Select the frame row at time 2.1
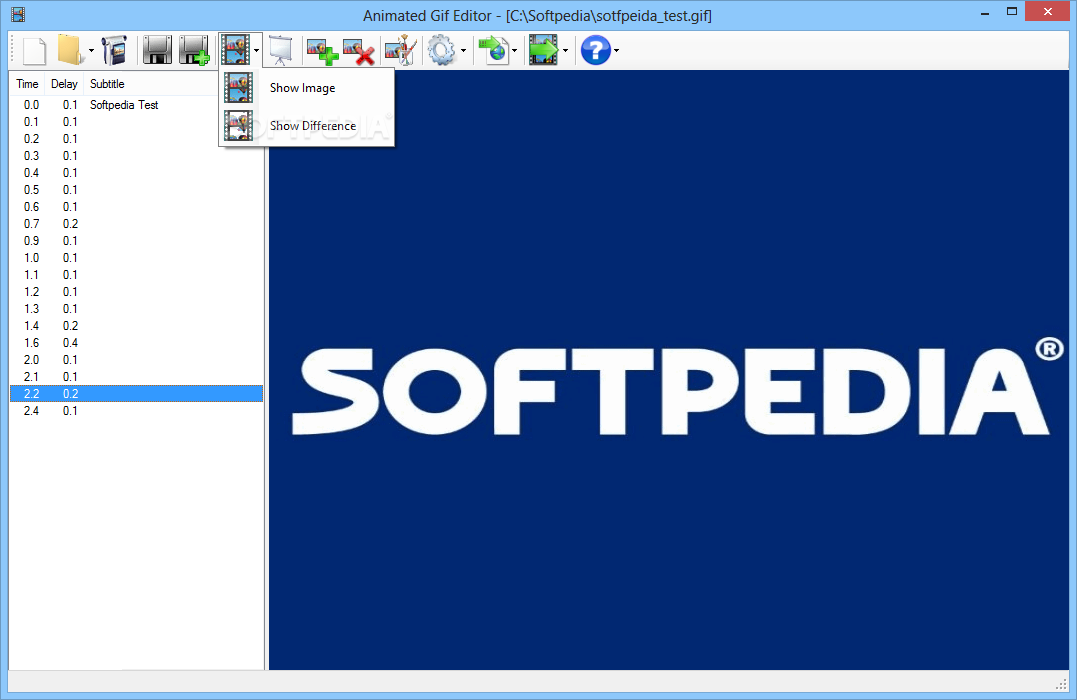Viewport: 1077px width, 700px height. point(136,377)
